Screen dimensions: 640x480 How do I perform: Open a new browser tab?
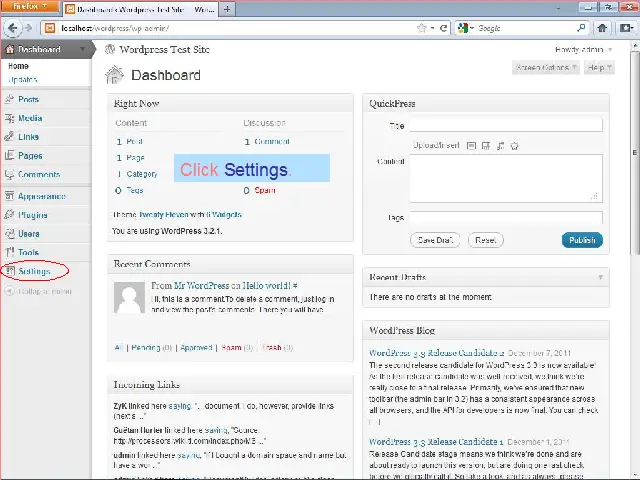click(229, 9)
